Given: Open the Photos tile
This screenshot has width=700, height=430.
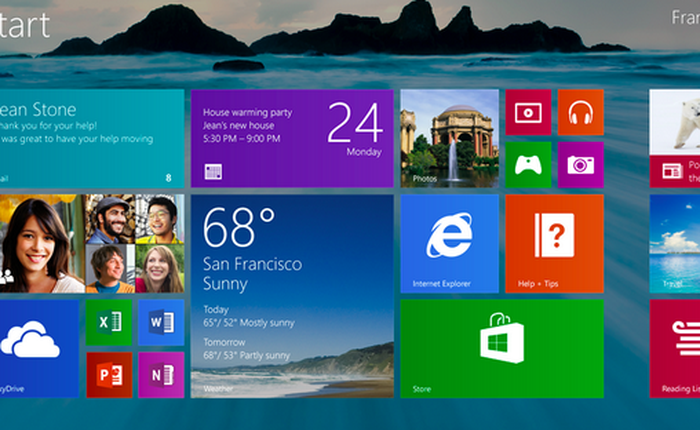Looking at the screenshot, I should pyautogui.click(x=450, y=138).
